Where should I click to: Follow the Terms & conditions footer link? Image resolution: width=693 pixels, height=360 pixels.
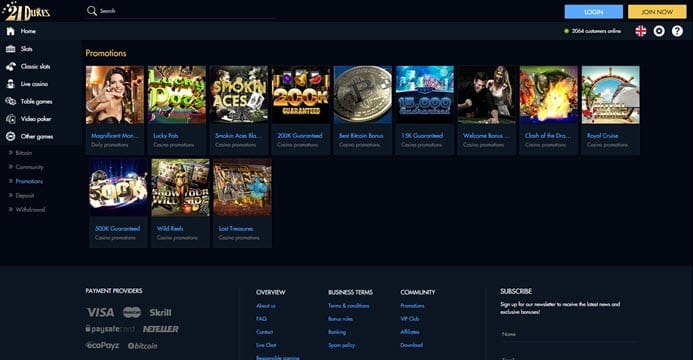(348, 306)
